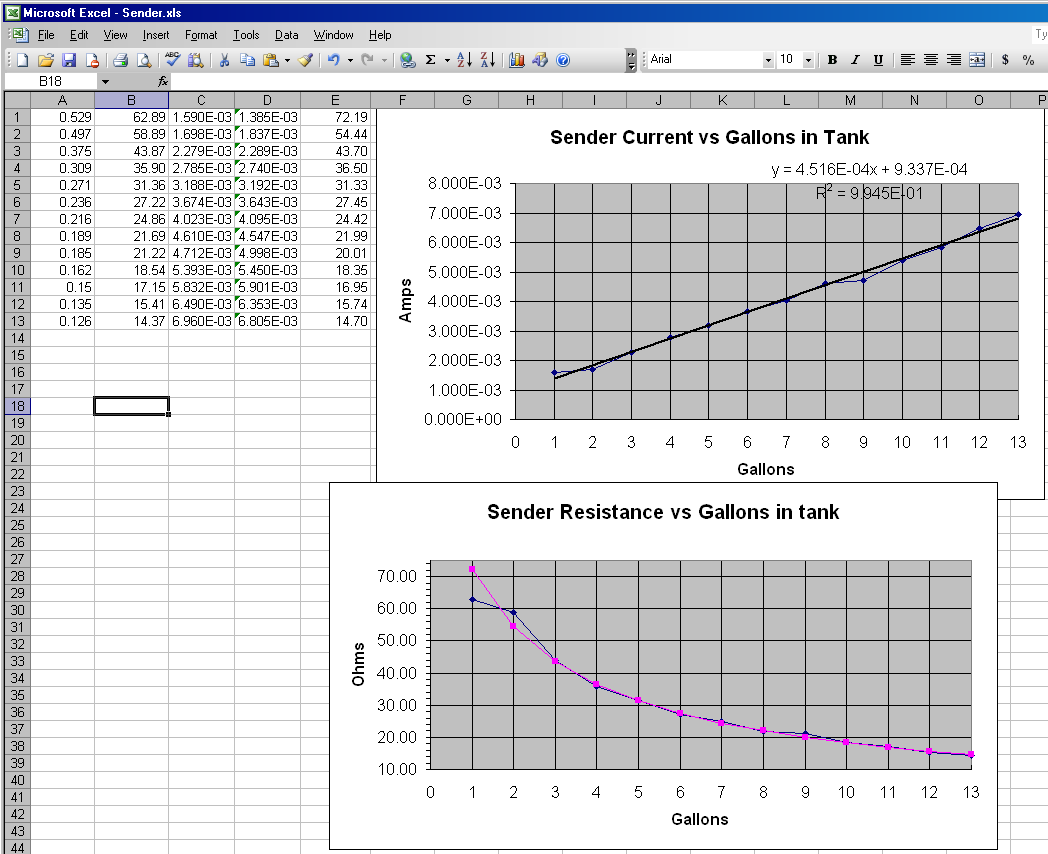This screenshot has height=854, width=1048.
Task: Open the Help menu
Action: pos(380,35)
